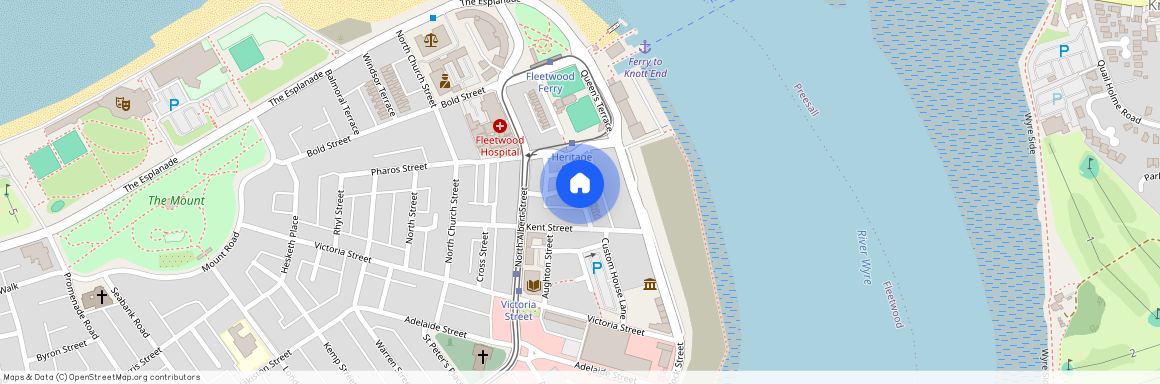
Task: Open the OpenStreetMap contributors attribution
Action: [101, 377]
